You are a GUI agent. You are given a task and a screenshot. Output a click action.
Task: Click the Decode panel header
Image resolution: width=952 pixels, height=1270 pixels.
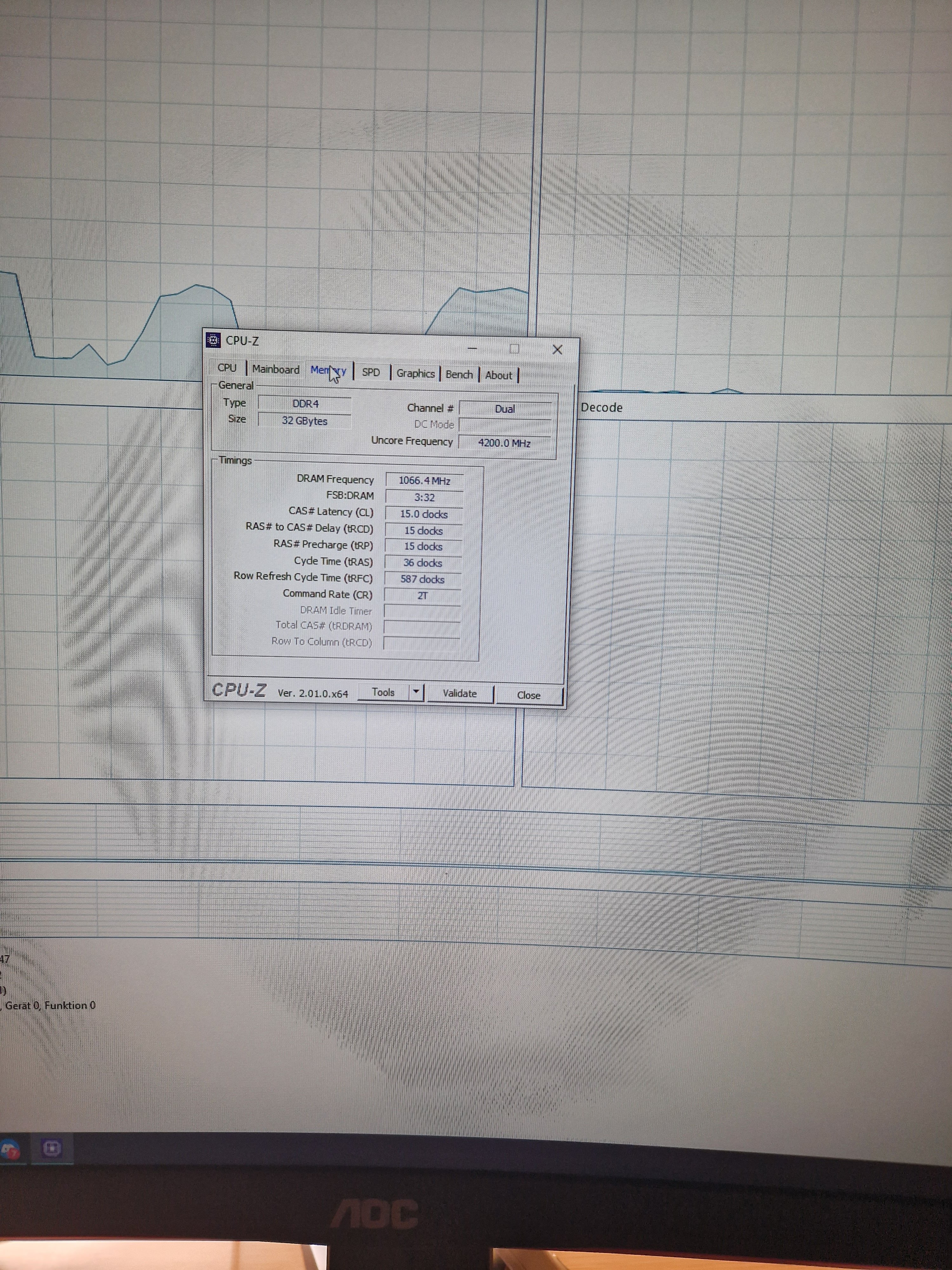tap(601, 408)
